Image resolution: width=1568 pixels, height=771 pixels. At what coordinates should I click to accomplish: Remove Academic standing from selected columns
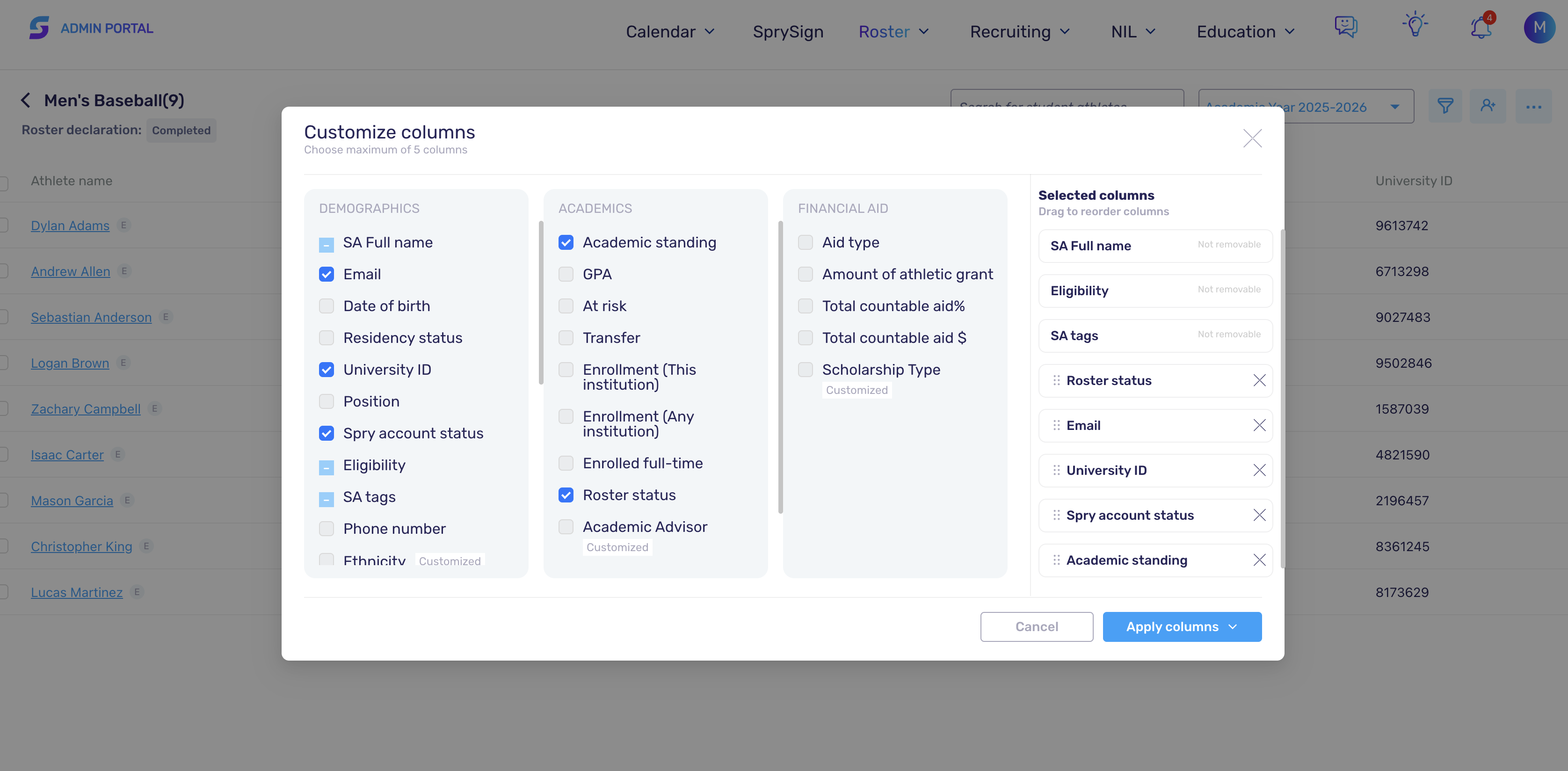point(1259,560)
